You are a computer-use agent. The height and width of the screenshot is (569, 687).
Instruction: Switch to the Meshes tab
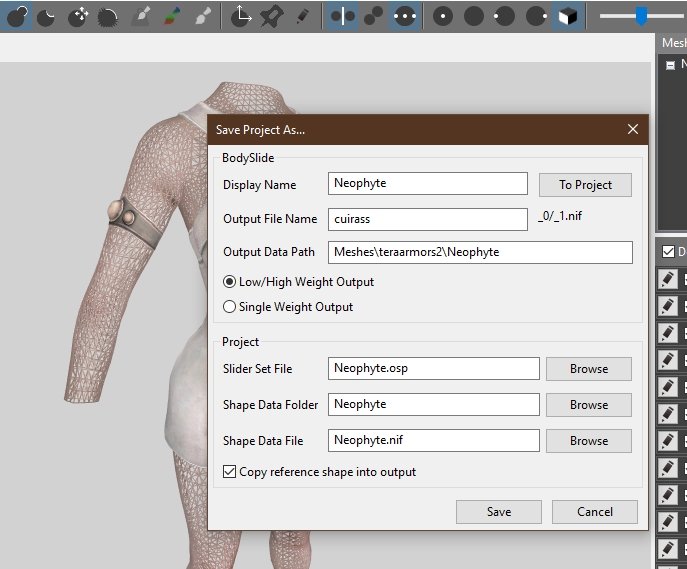pos(673,43)
